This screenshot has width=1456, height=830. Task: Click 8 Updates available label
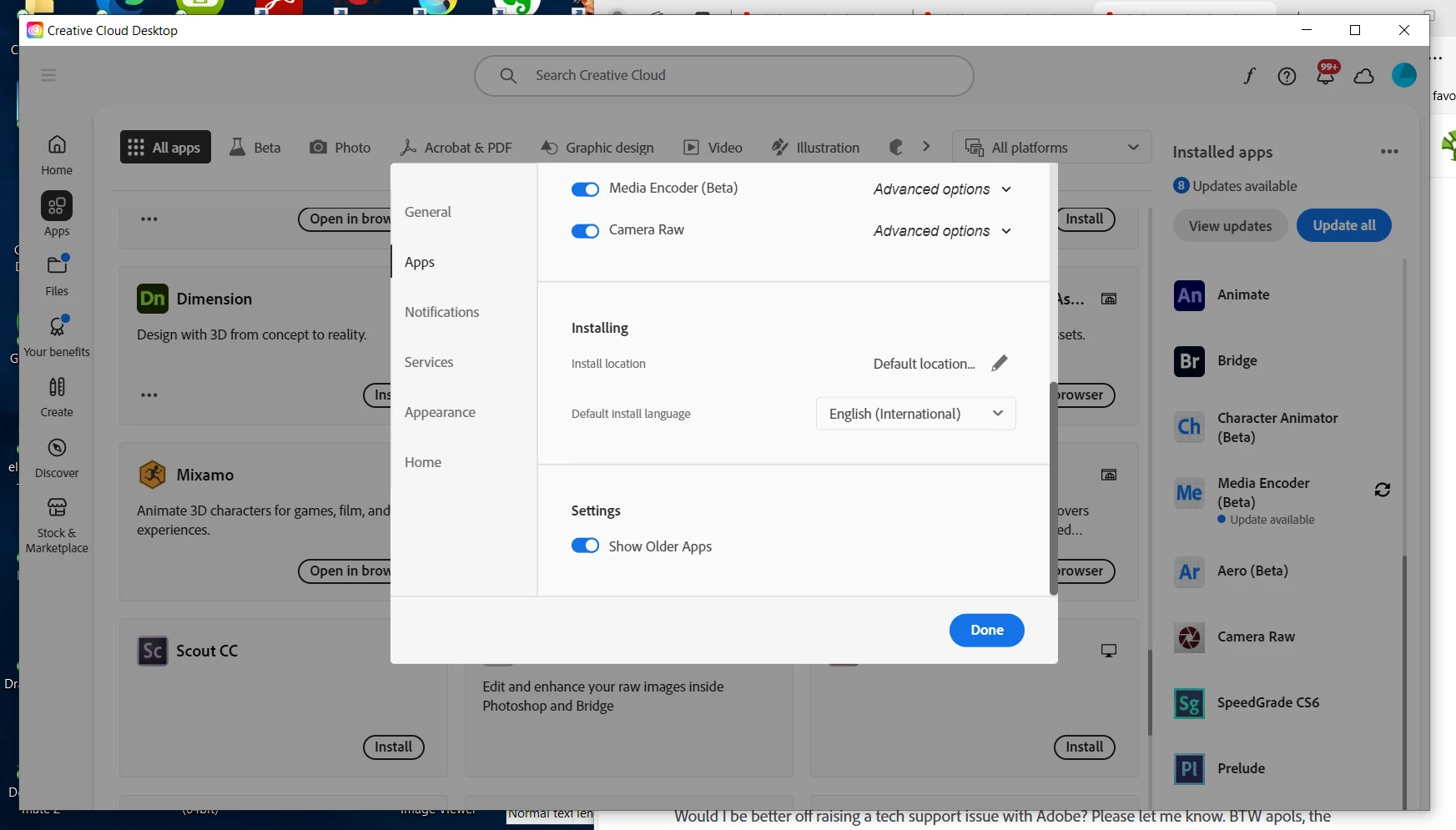point(1235,186)
